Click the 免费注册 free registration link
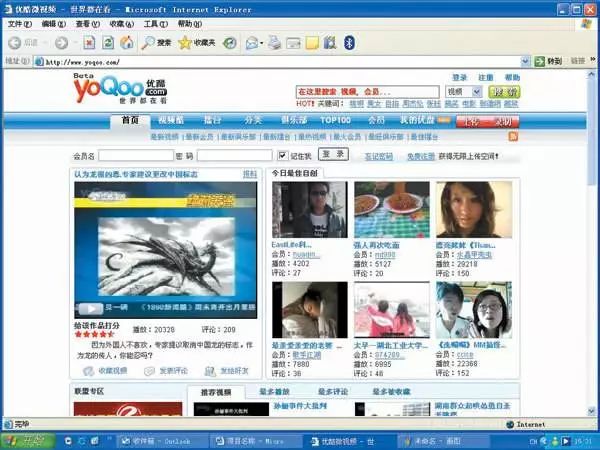The height and width of the screenshot is (450, 600). [x=421, y=157]
